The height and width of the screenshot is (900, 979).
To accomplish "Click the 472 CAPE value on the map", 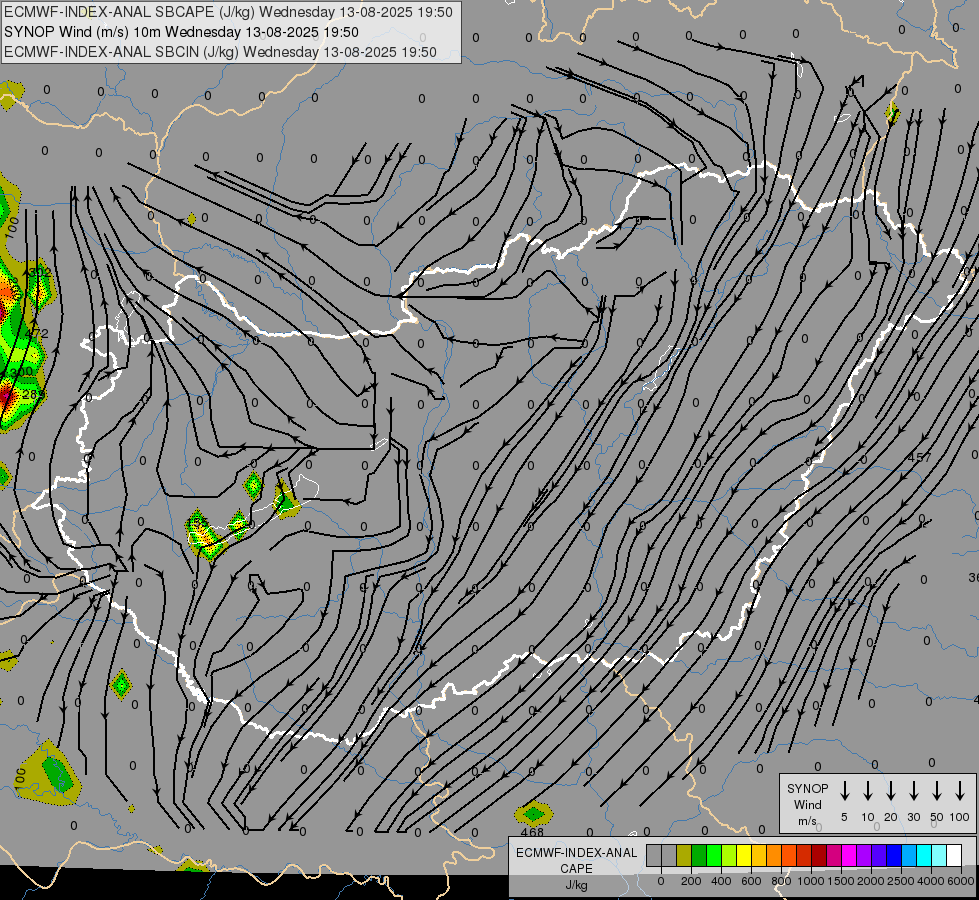I will click(x=37, y=333).
